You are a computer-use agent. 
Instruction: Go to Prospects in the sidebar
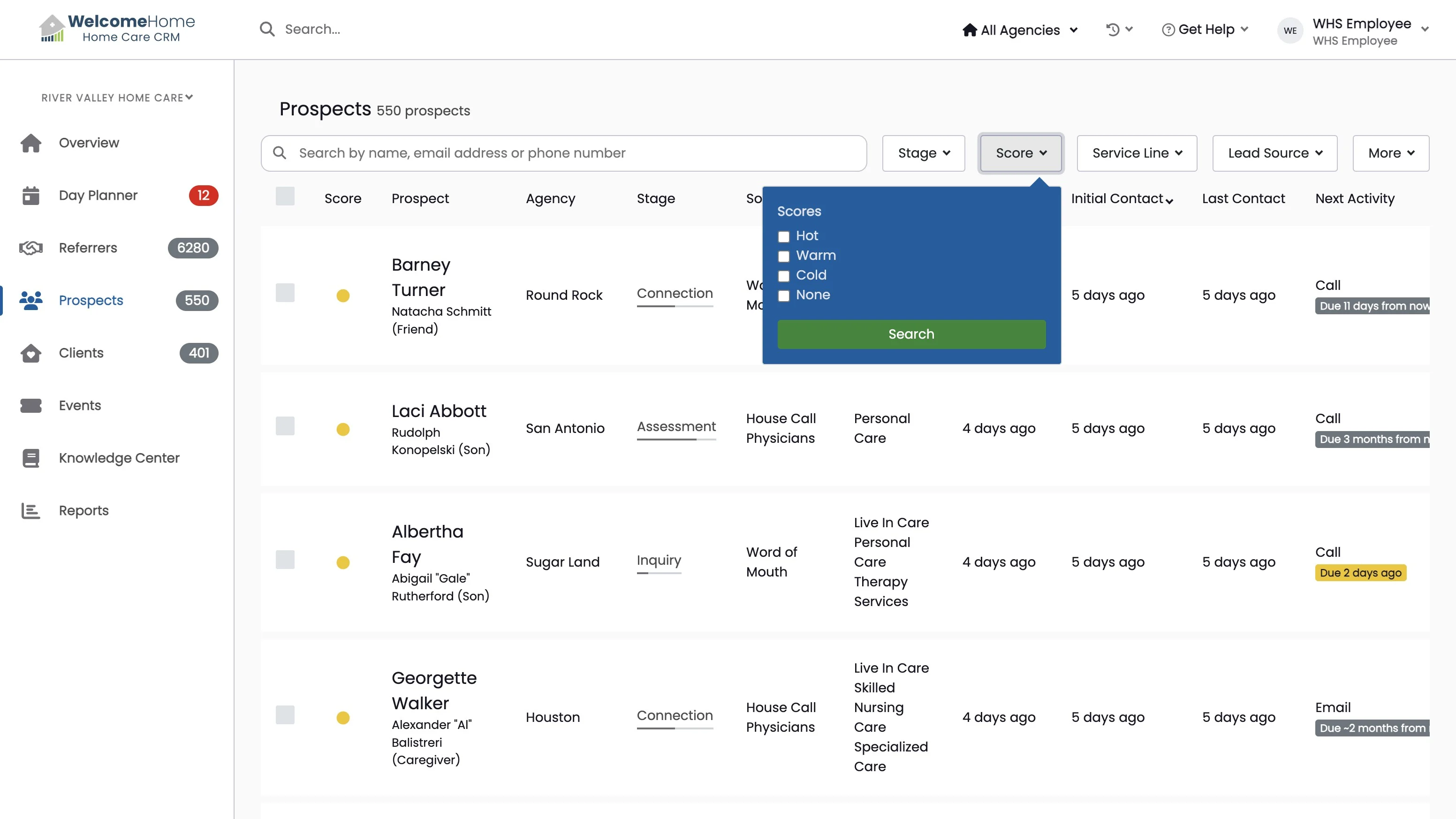tap(91, 301)
